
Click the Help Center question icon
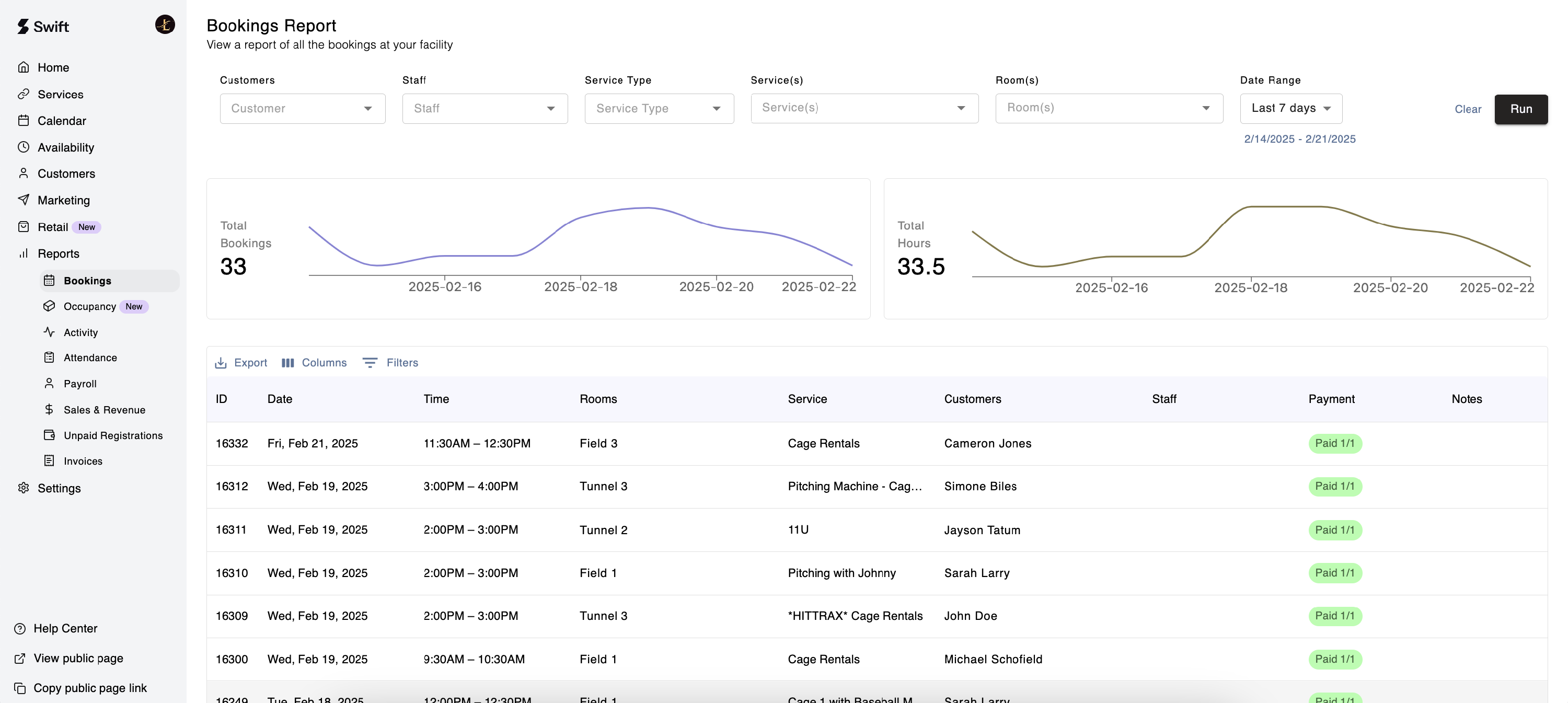(x=19, y=628)
